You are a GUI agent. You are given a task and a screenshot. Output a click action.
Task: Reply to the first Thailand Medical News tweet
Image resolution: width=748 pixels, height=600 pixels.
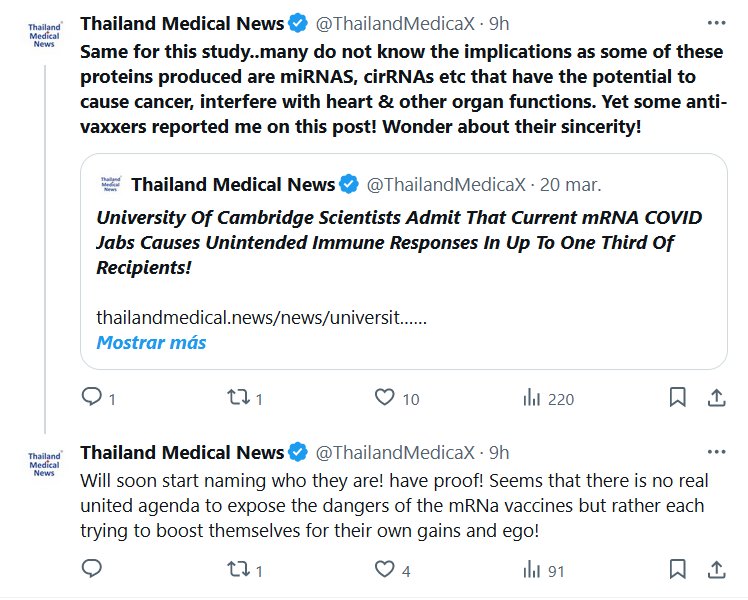tap(92, 398)
